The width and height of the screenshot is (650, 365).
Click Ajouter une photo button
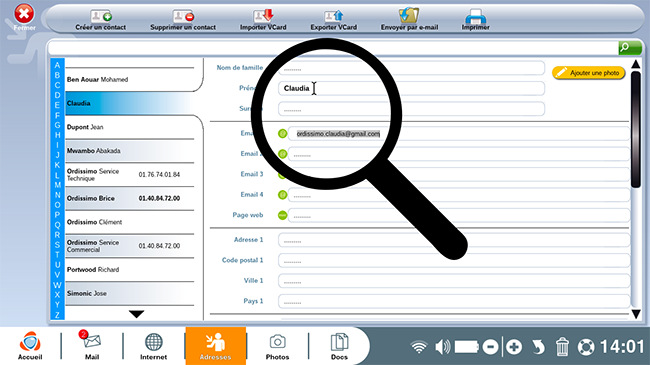coord(589,73)
